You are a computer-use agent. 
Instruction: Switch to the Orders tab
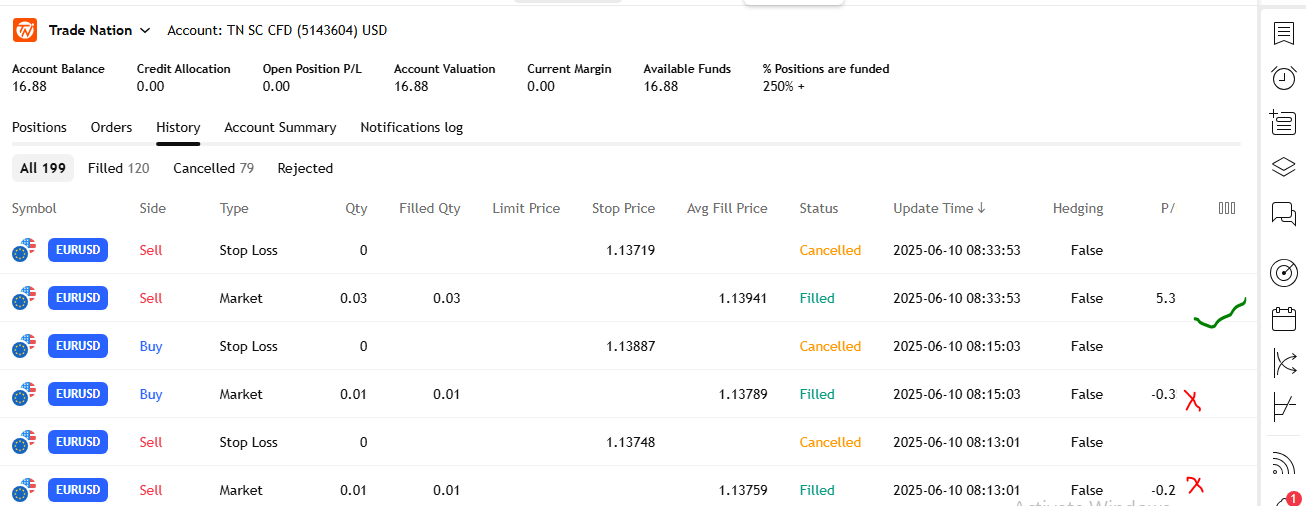(x=111, y=127)
